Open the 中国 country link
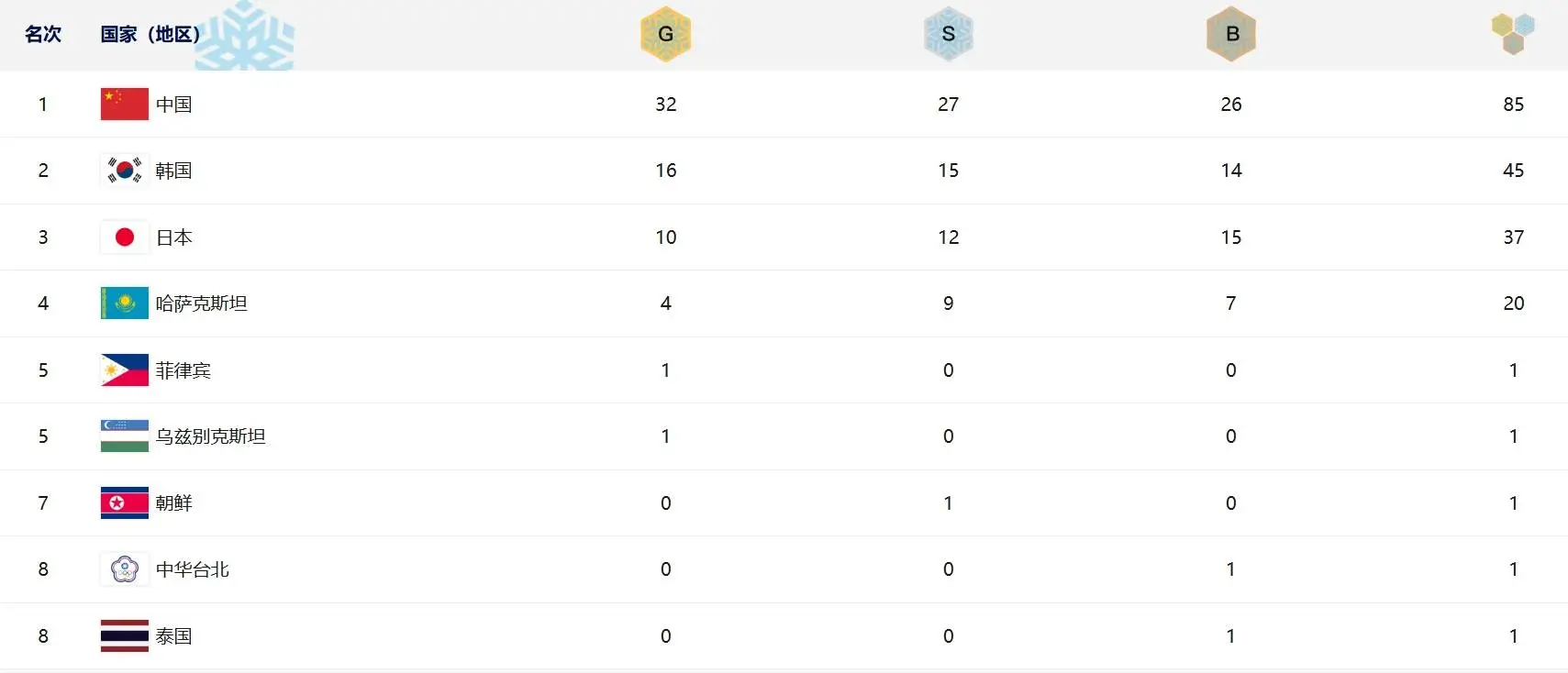The height and width of the screenshot is (673, 1568). [174, 105]
